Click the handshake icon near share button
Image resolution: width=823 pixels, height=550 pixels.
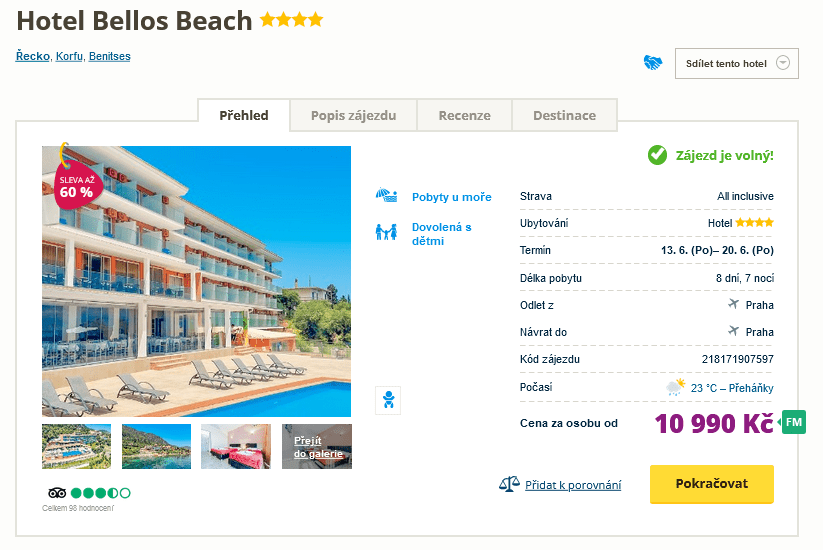click(x=653, y=63)
